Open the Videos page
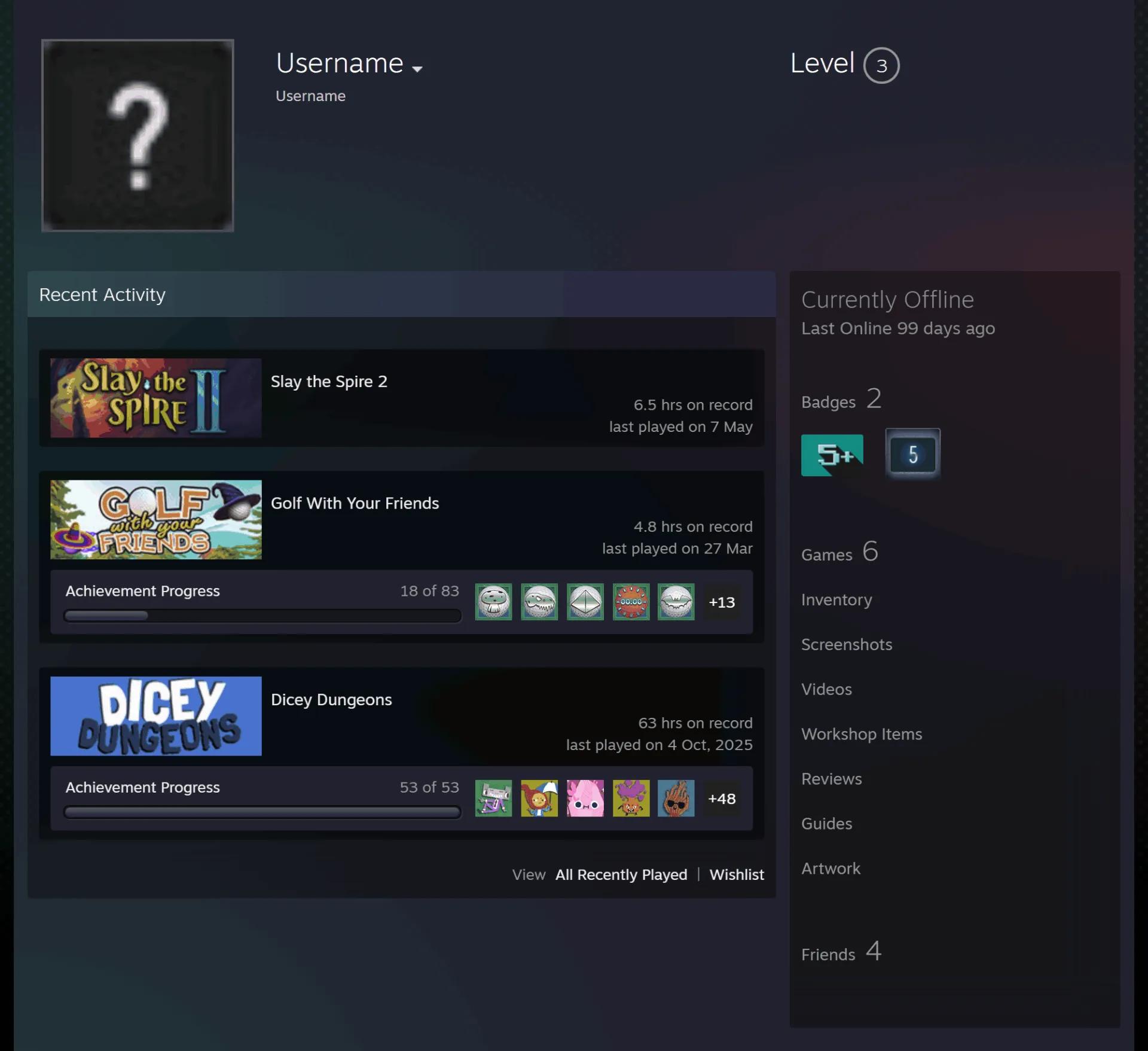The height and width of the screenshot is (1051, 1148). (x=826, y=689)
